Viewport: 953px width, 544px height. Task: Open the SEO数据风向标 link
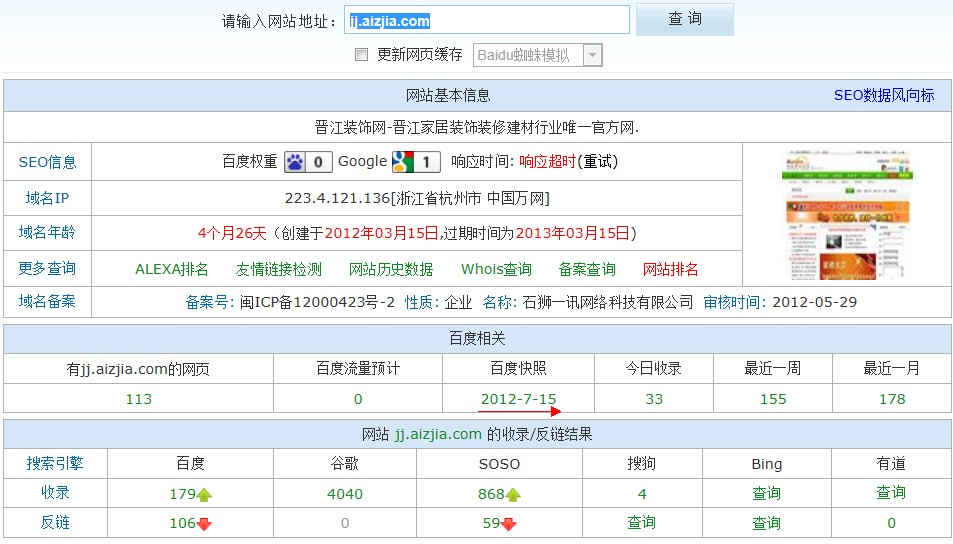click(884, 95)
